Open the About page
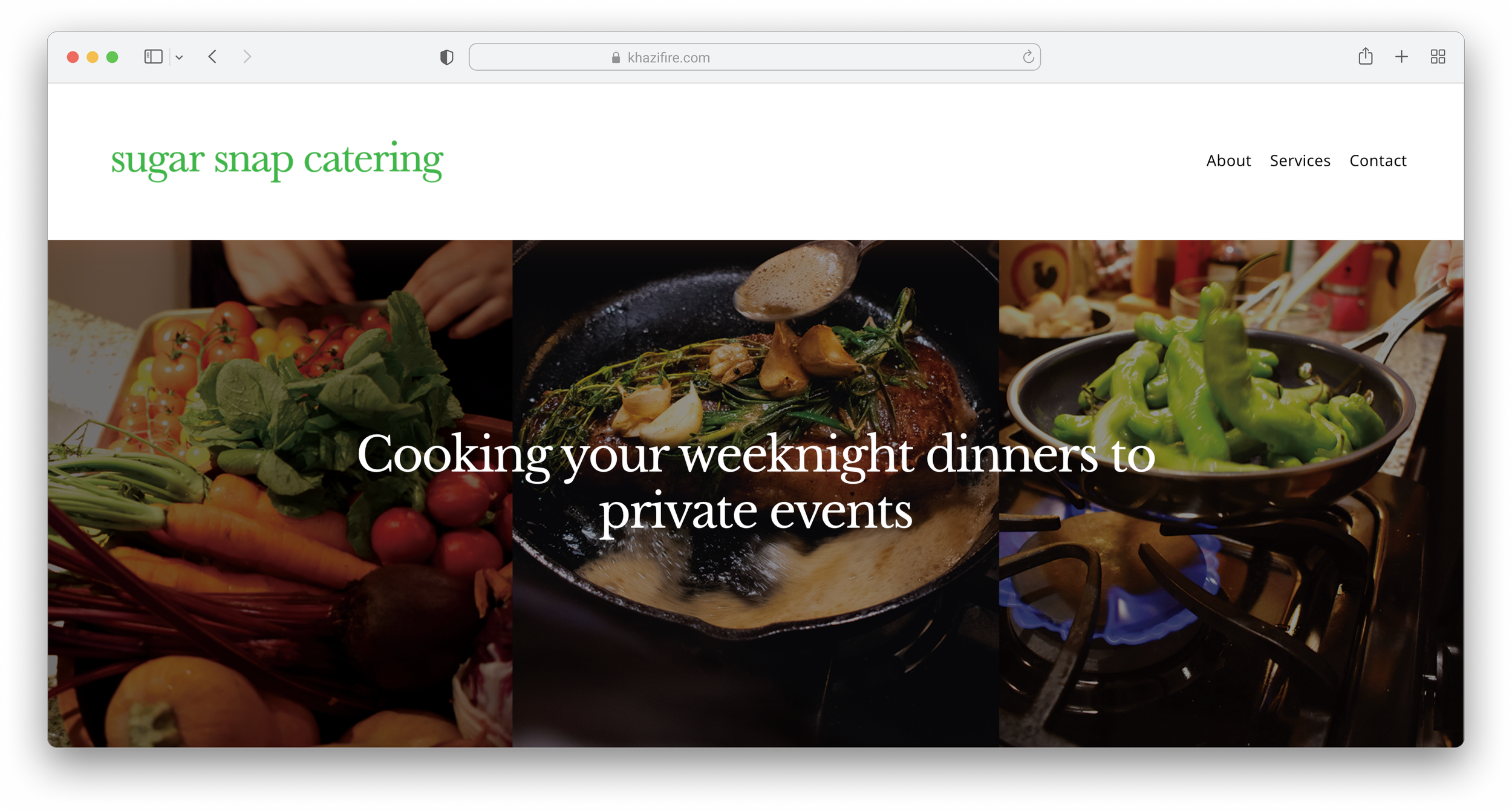 pos(1228,161)
